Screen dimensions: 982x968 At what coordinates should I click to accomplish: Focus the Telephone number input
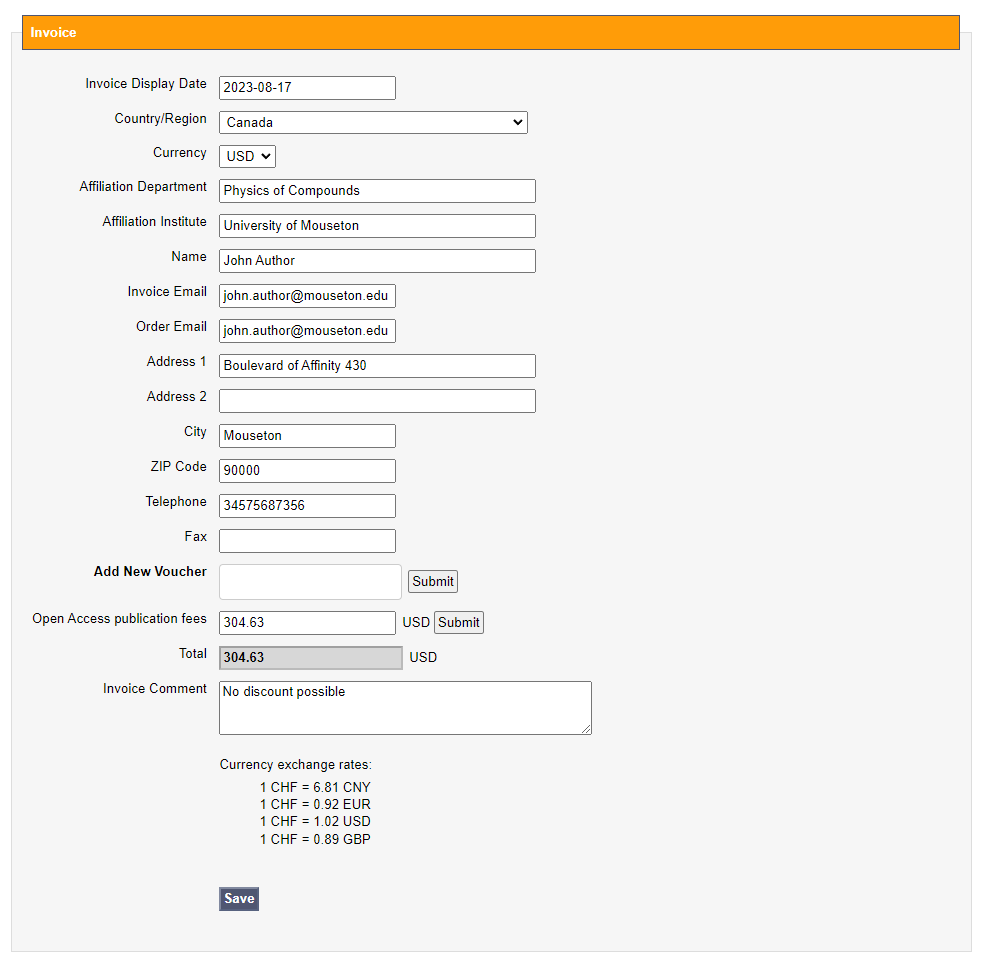(x=307, y=506)
